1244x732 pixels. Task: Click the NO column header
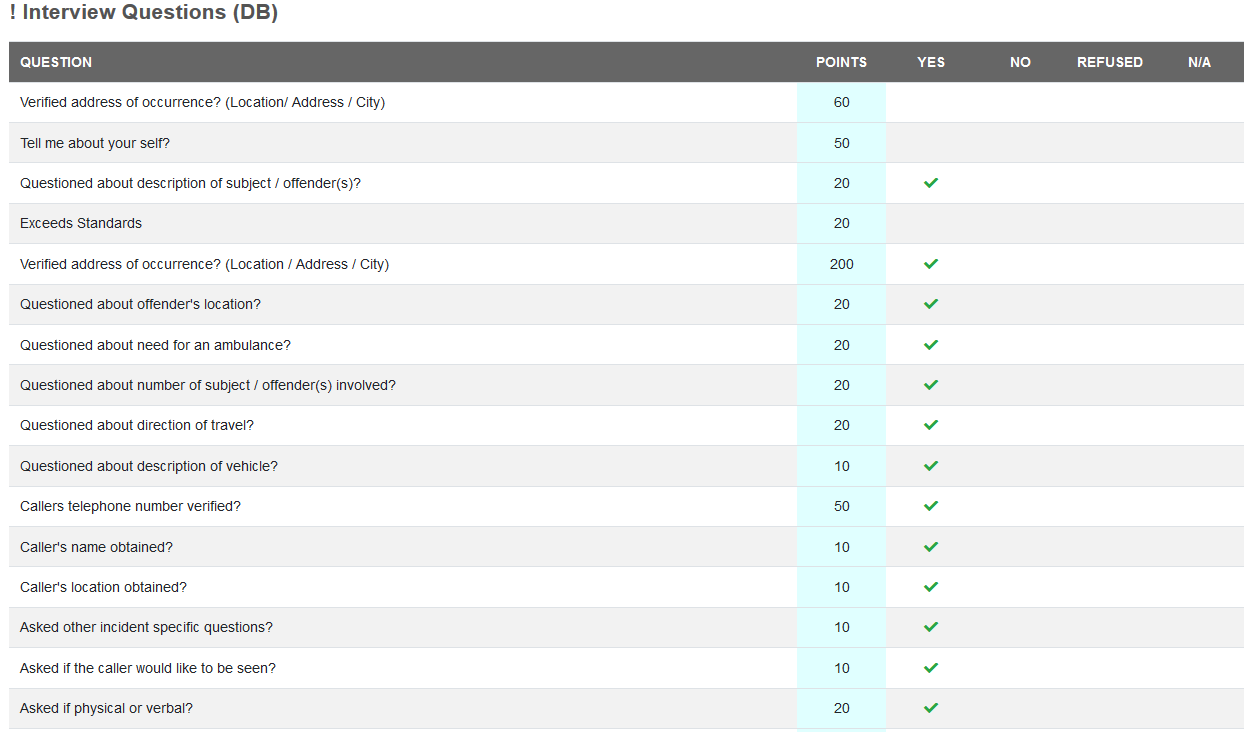(x=1020, y=62)
